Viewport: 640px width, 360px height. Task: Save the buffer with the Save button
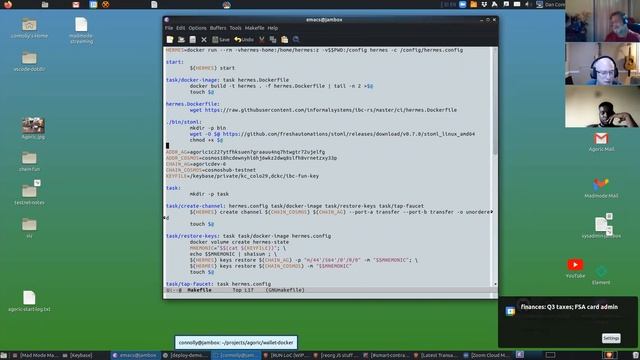(221, 40)
